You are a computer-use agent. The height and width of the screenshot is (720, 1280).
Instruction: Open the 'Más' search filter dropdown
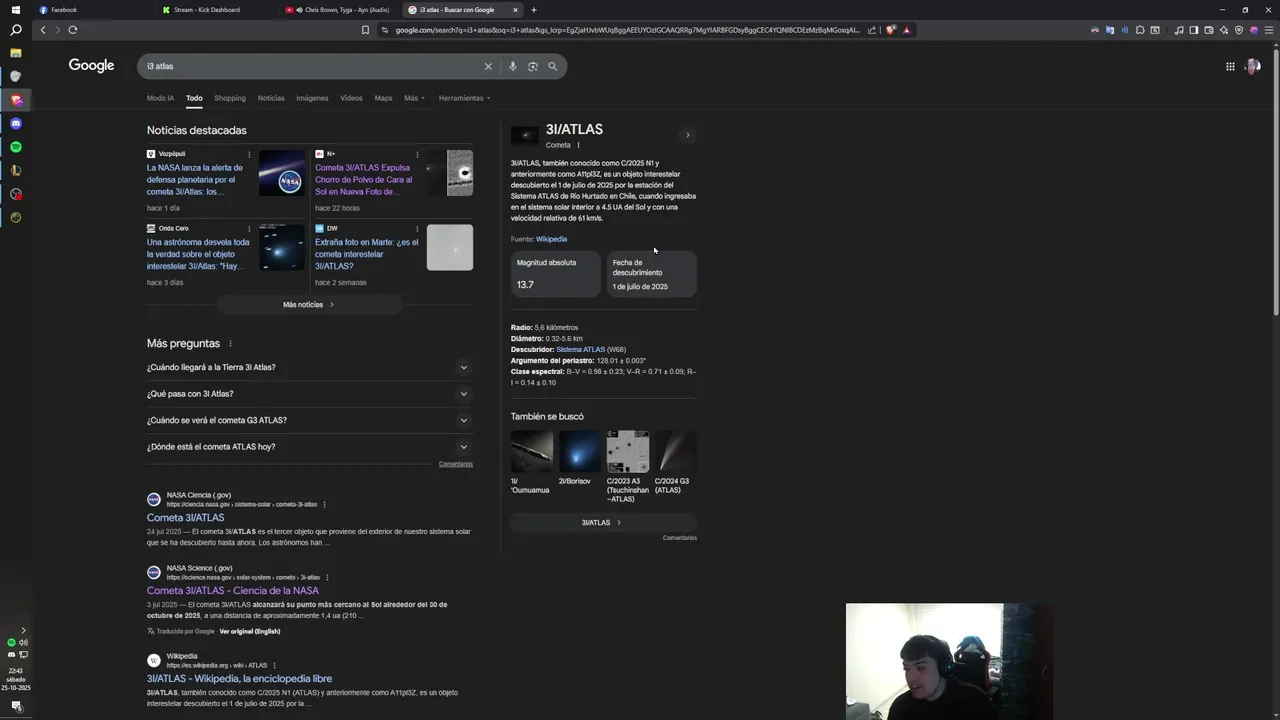click(414, 98)
